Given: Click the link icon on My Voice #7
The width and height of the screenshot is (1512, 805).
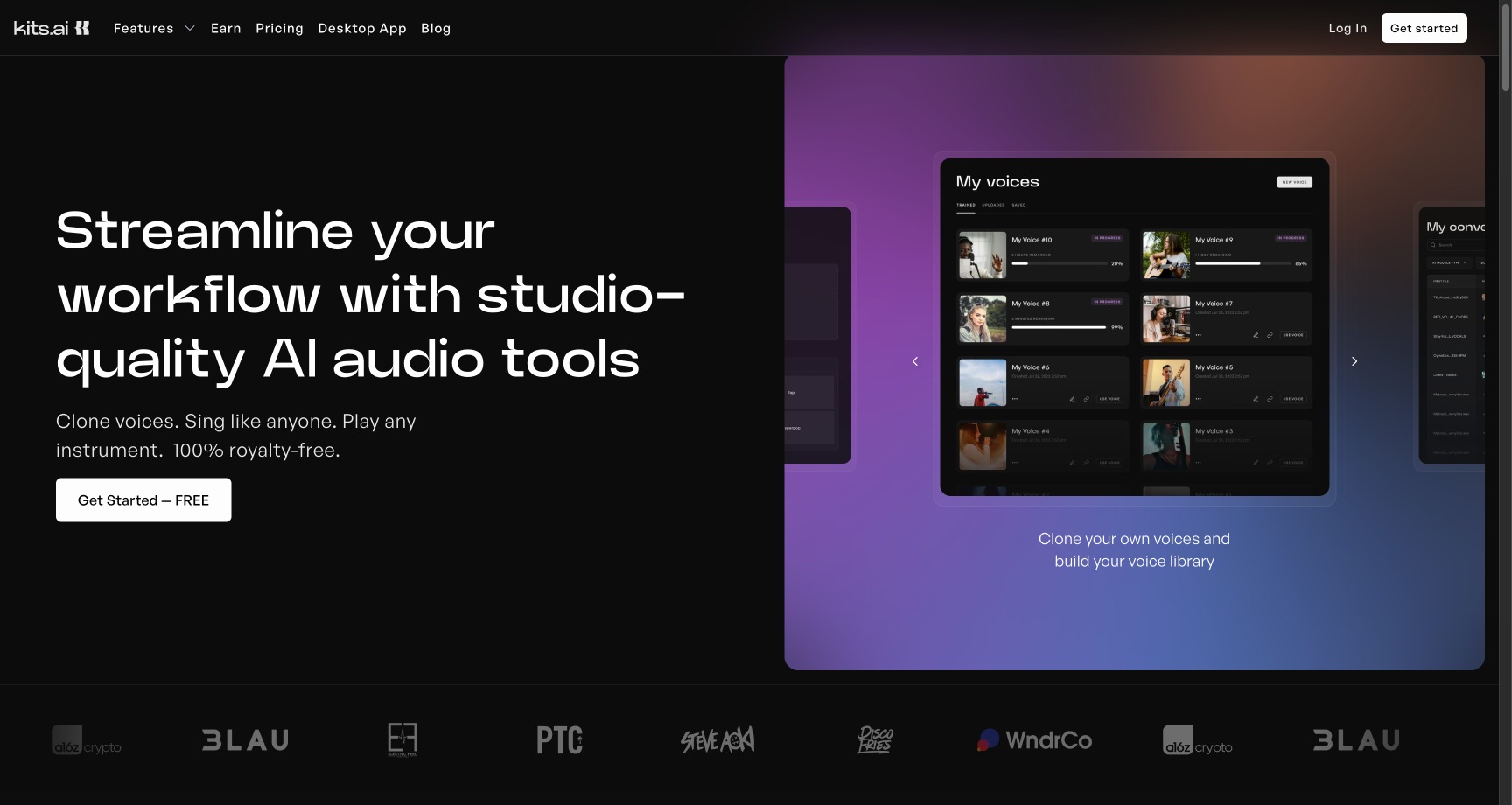Looking at the screenshot, I should [1270, 335].
